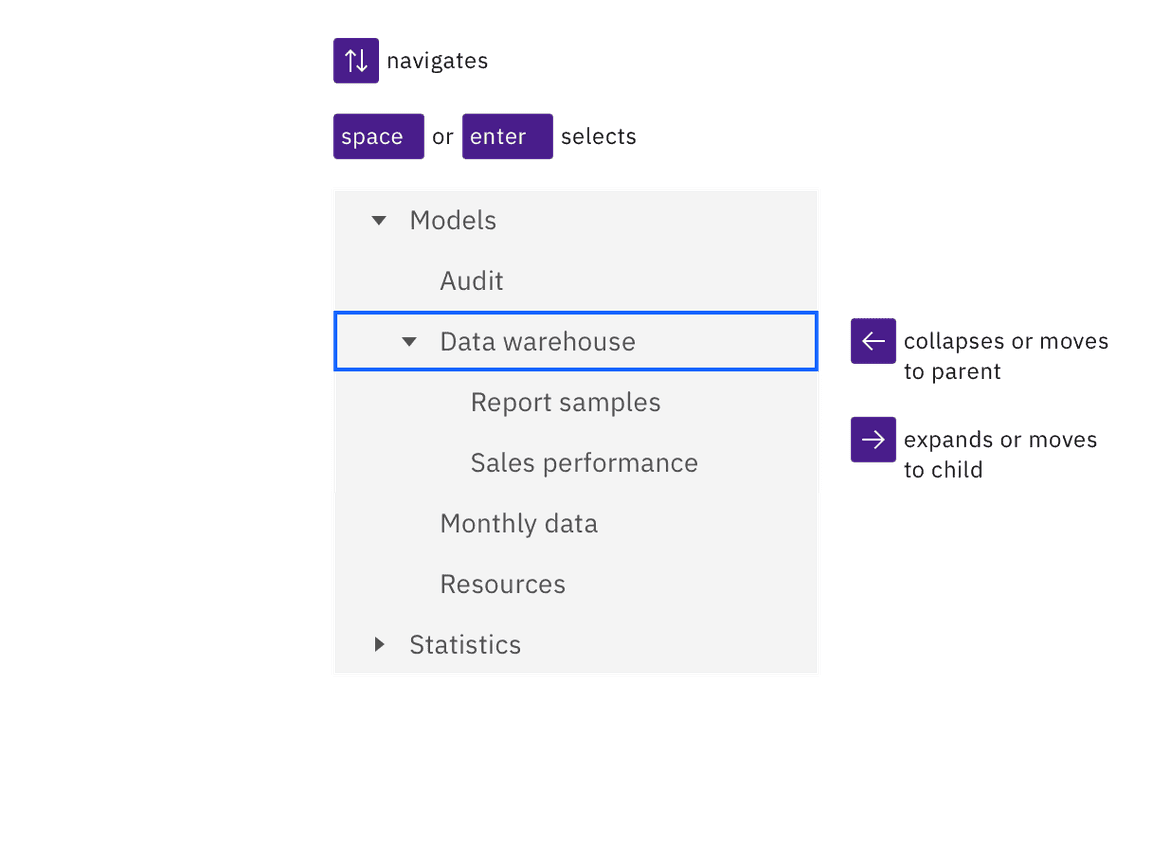Collapse the Data warehouse node arrow
The image size is (1152, 864).
409,342
